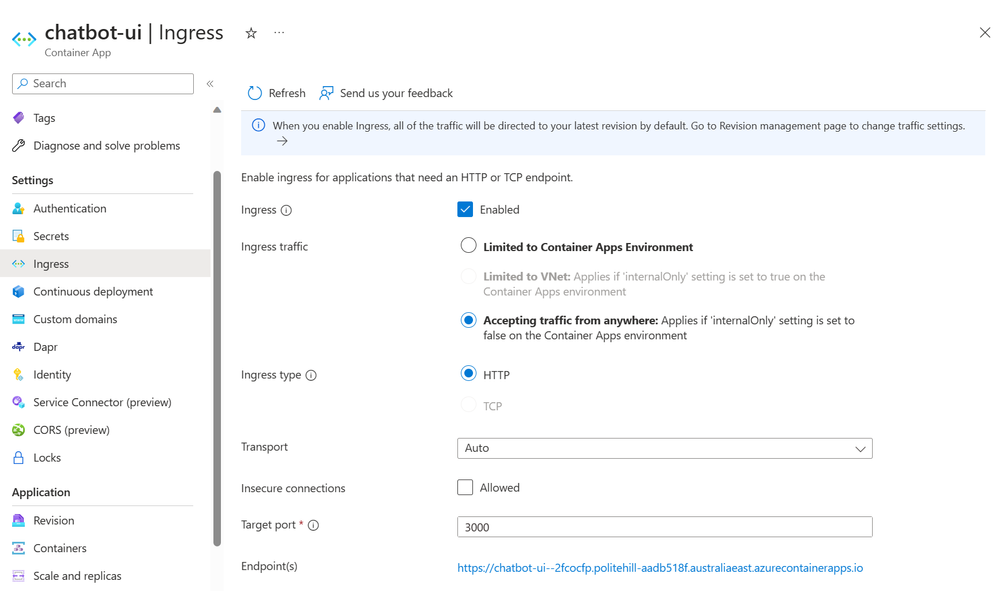Select Limited to Container Apps Environment
The width and height of the screenshot is (999, 591).
468,246
